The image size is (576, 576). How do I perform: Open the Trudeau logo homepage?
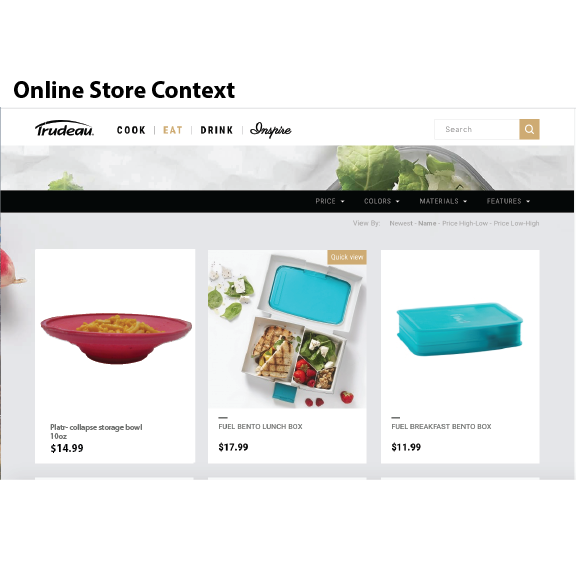pyautogui.click(x=64, y=129)
